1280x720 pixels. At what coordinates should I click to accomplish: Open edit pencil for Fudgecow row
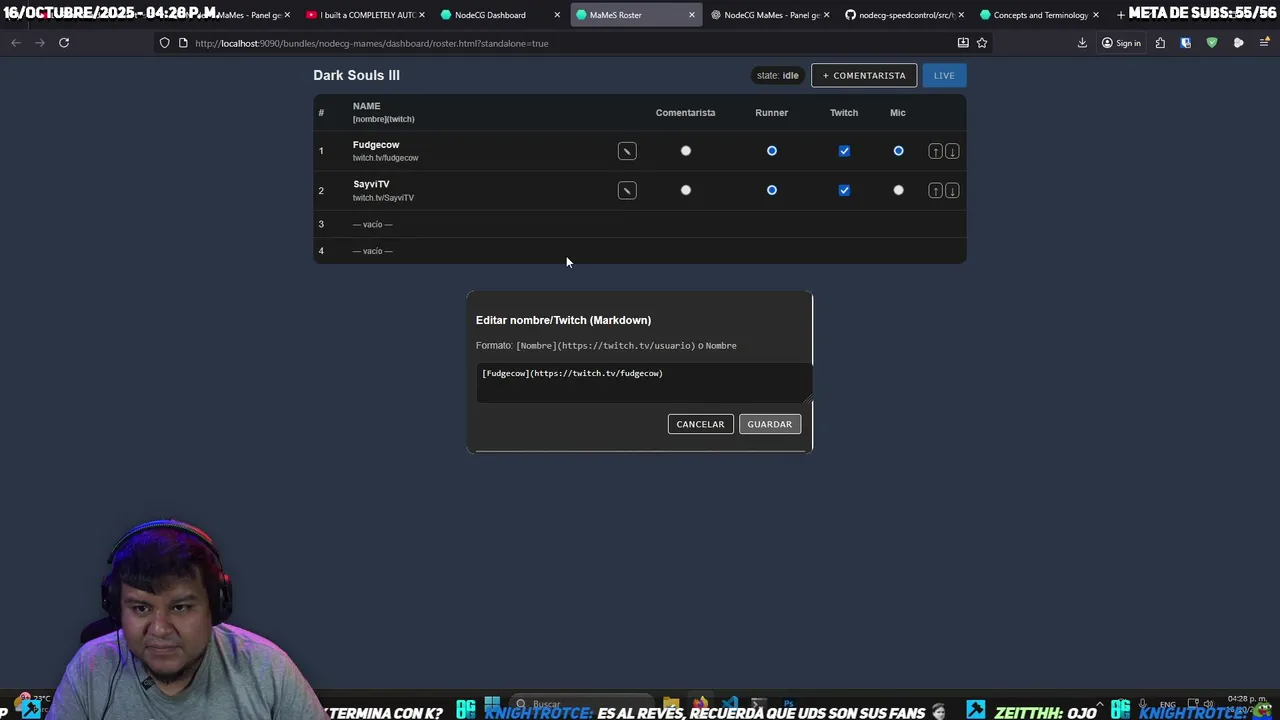click(627, 151)
